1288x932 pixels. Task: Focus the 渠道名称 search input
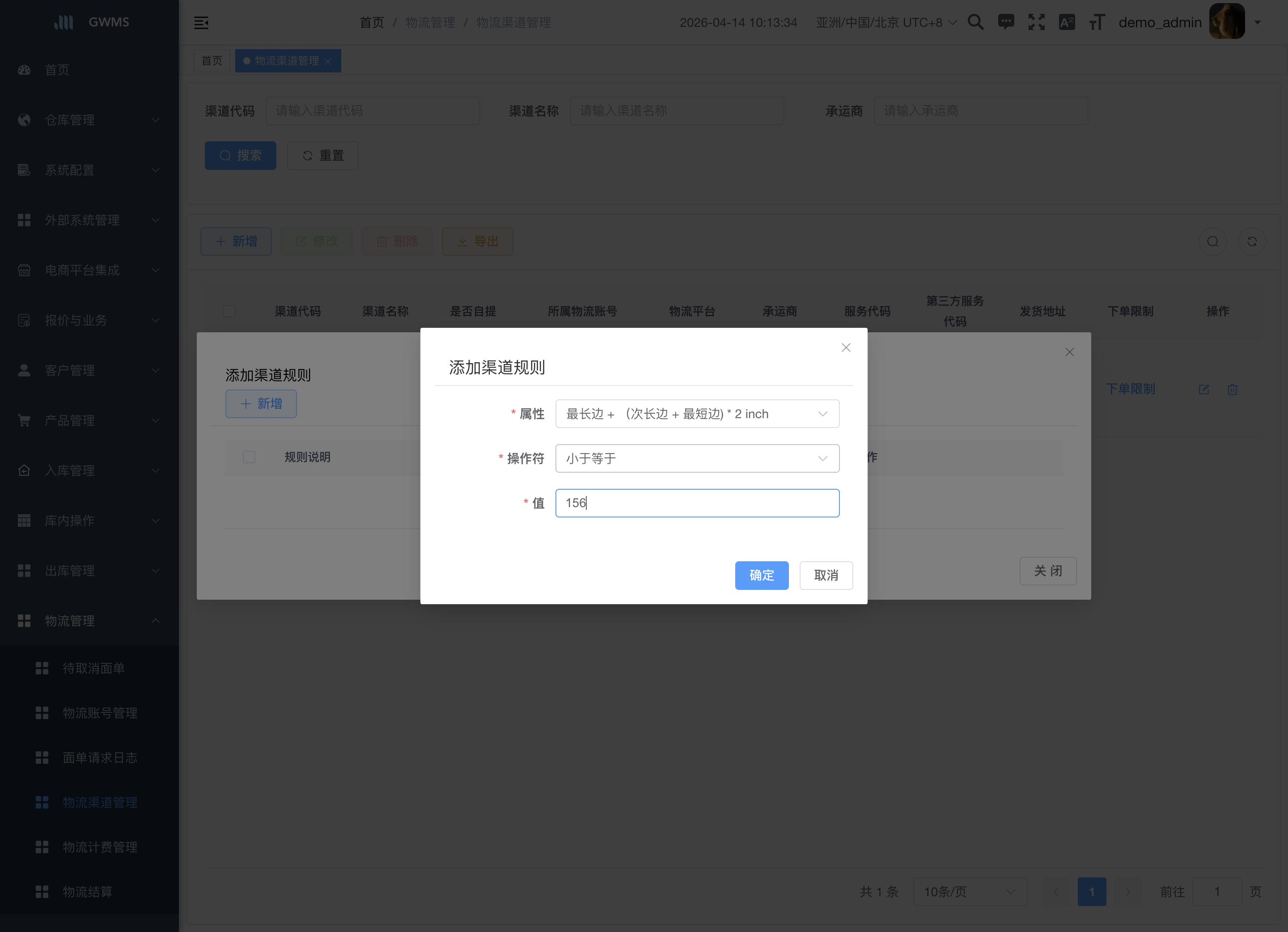(x=677, y=111)
